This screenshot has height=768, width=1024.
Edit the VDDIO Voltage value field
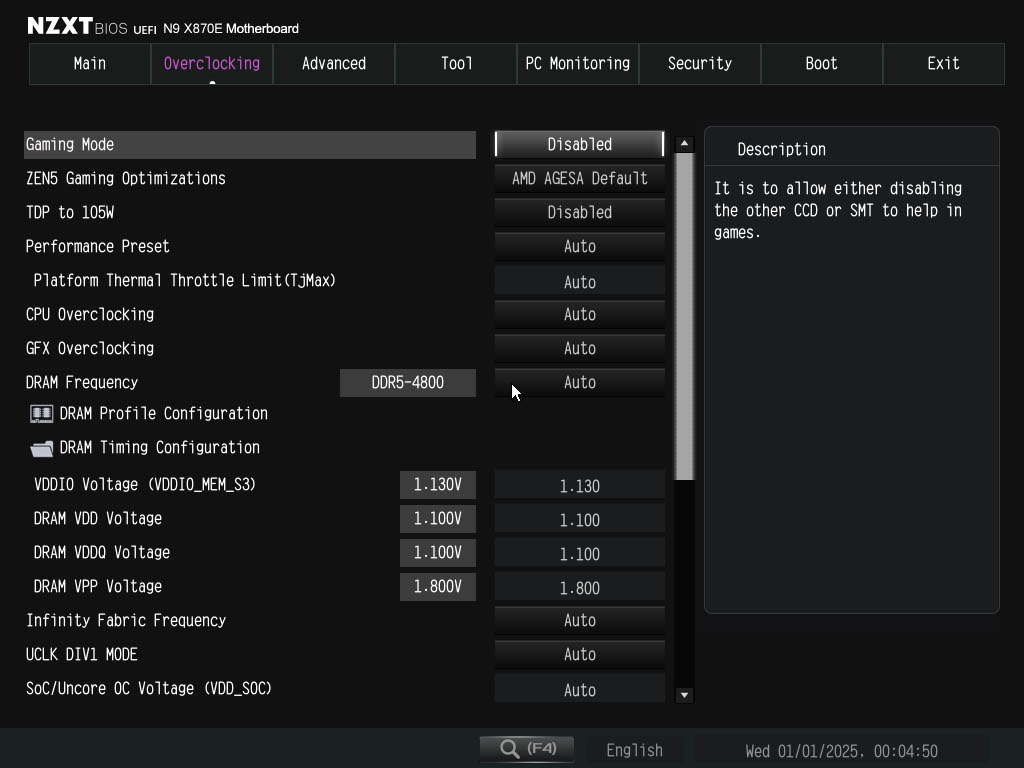pos(437,484)
